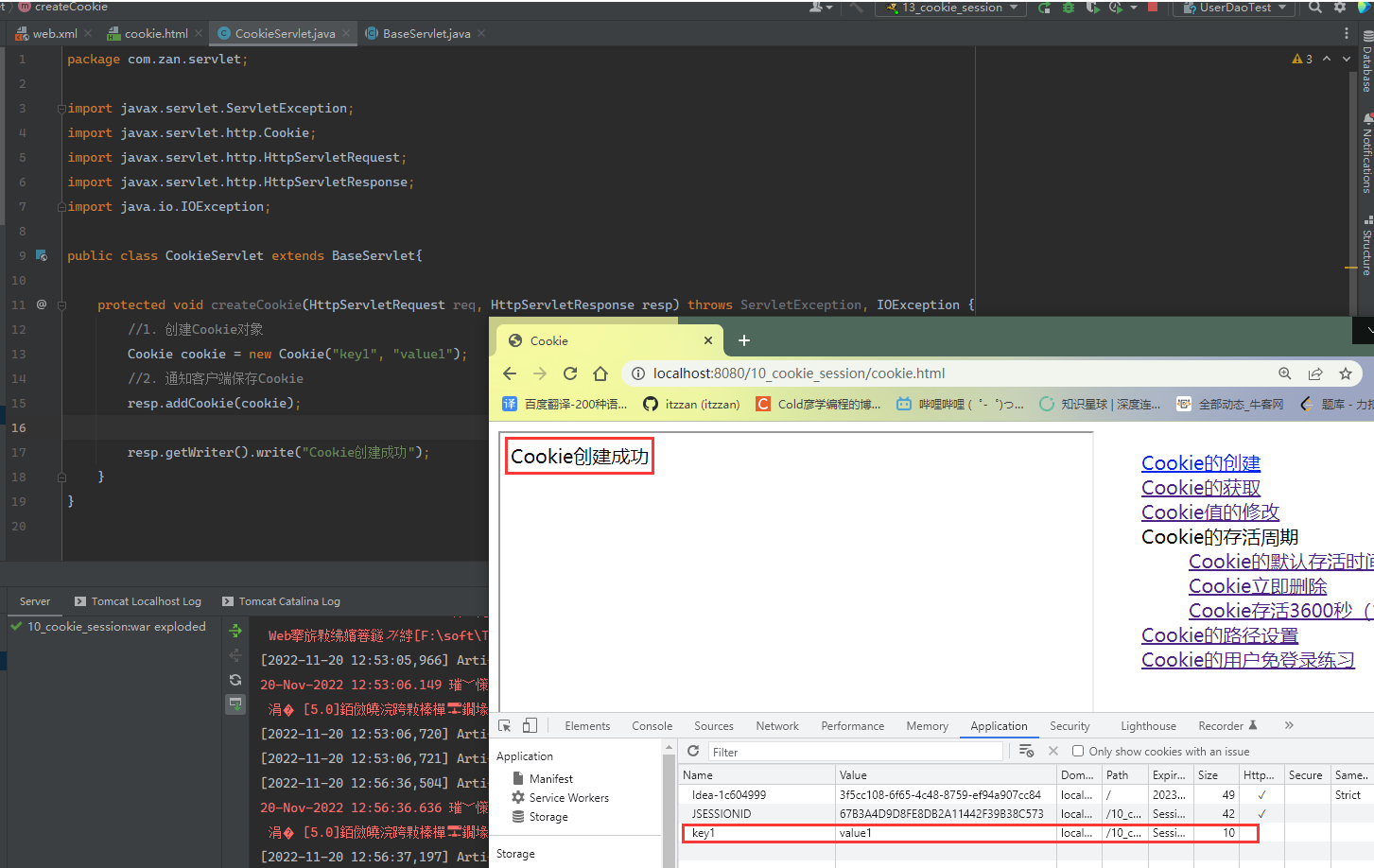Image resolution: width=1374 pixels, height=868 pixels.
Task: Click the red Stop button in IntelliJ toolbar
Action: (x=1153, y=7)
